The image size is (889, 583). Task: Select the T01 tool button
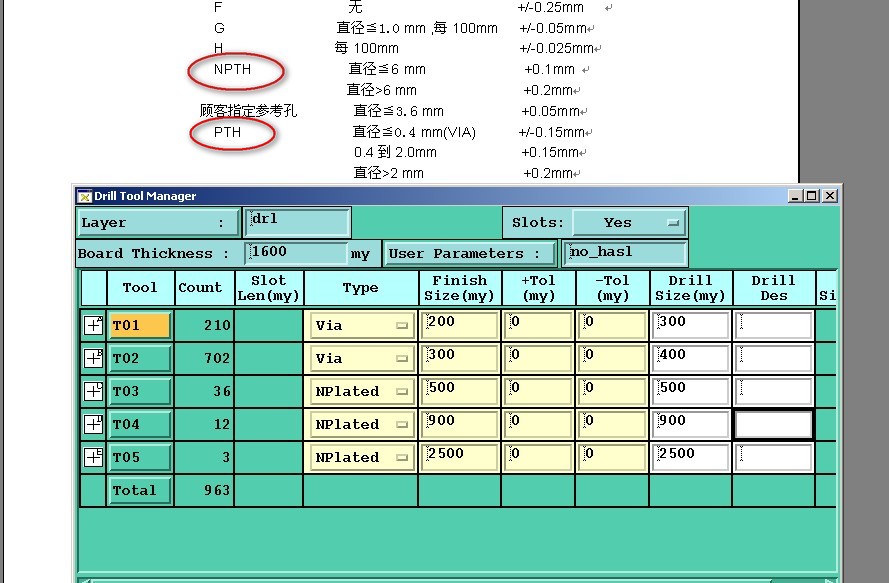pyautogui.click(x=139, y=326)
